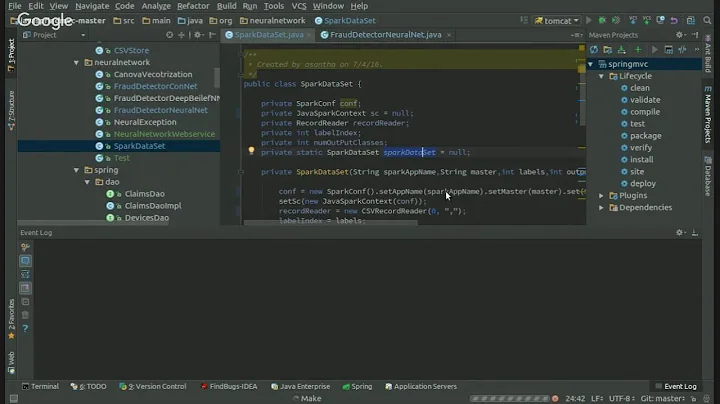Click neuralnetwork breadcrumb in navigation bar
This screenshot has width=720, height=404.
click(x=272, y=21)
